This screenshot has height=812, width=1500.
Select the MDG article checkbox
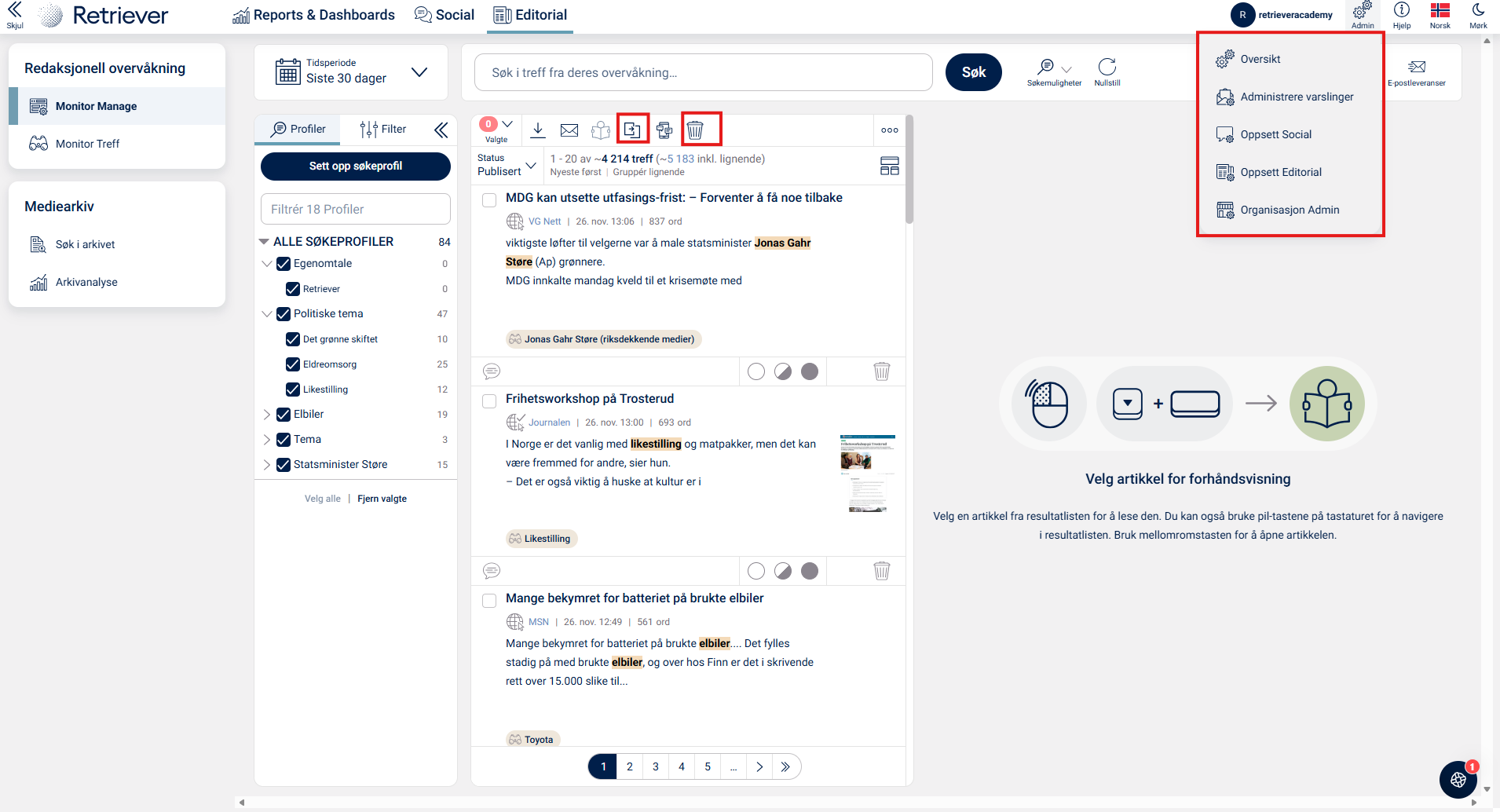(x=489, y=200)
